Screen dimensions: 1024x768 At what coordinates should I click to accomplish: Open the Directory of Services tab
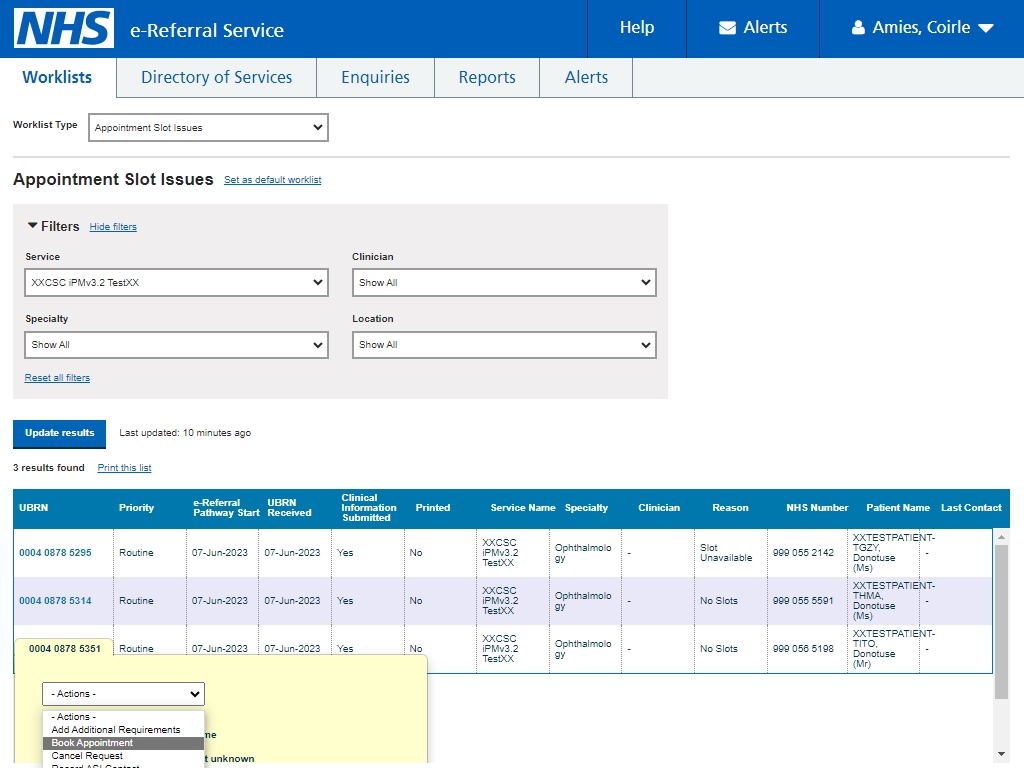(x=216, y=77)
